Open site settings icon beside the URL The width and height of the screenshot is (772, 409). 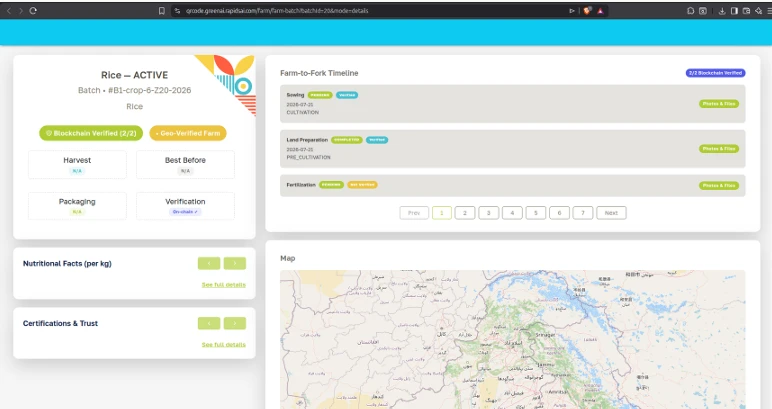(x=177, y=10)
